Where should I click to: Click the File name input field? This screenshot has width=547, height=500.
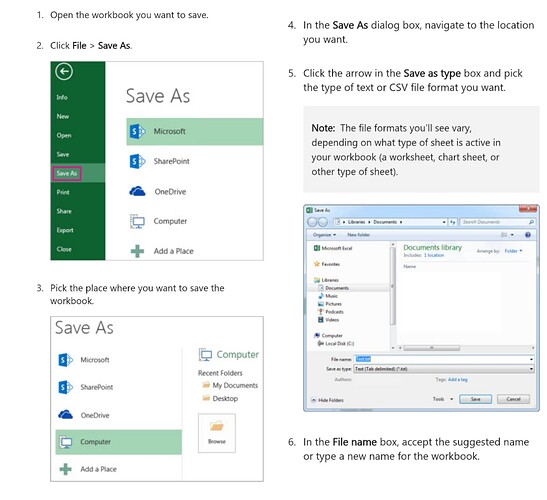(x=444, y=359)
